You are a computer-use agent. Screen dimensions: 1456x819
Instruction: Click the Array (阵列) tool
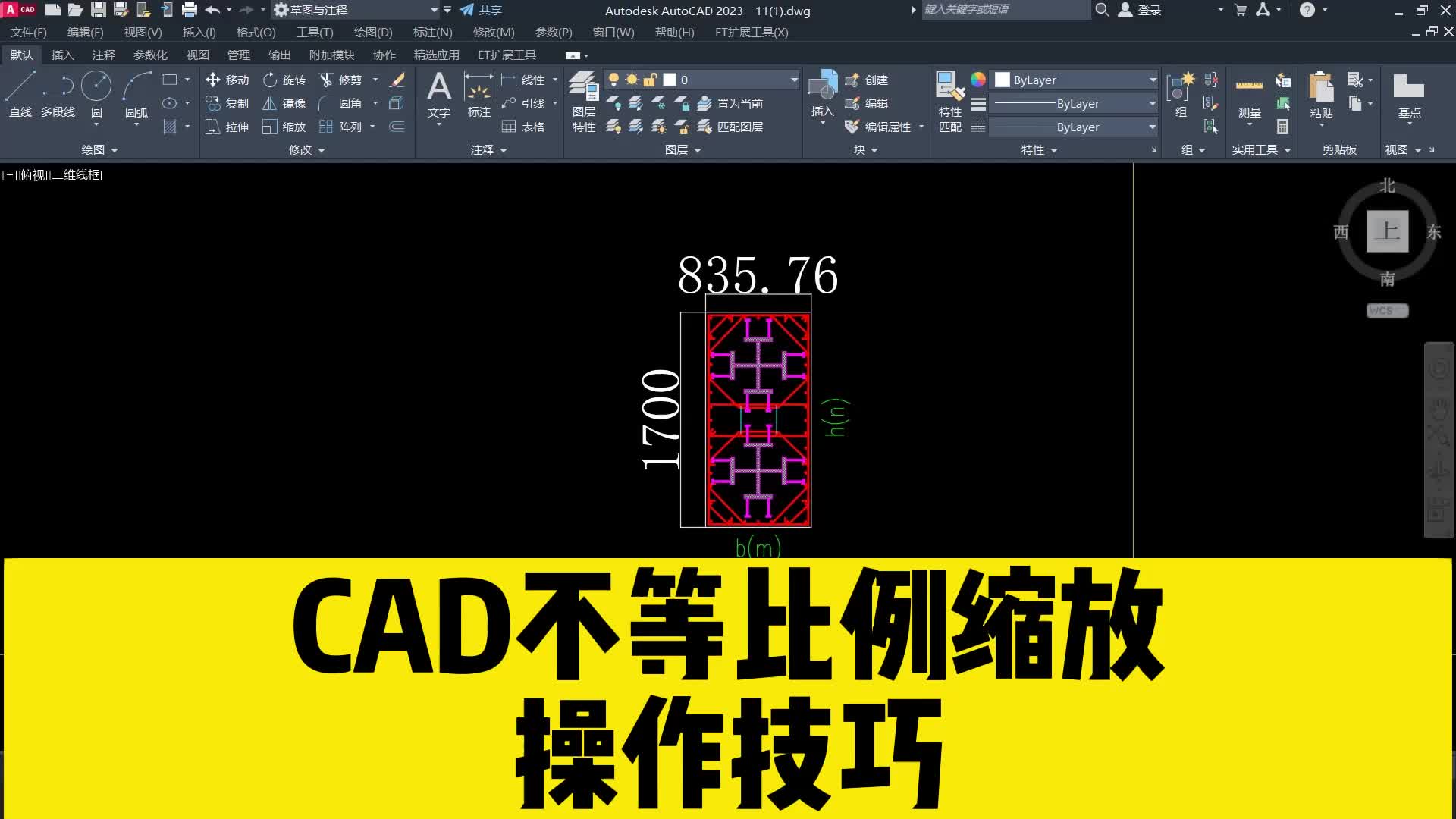coord(341,127)
